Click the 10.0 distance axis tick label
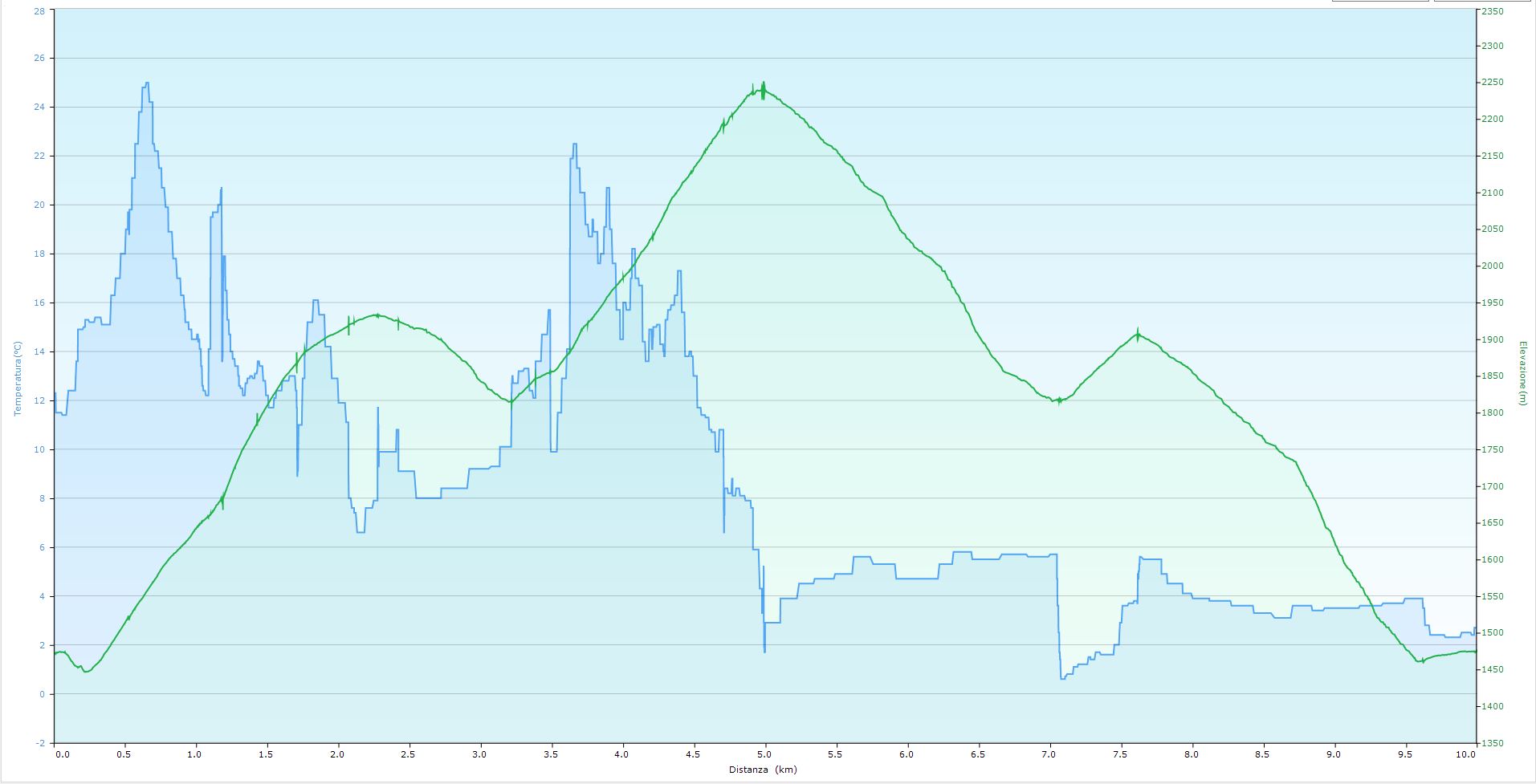 pos(1466,755)
